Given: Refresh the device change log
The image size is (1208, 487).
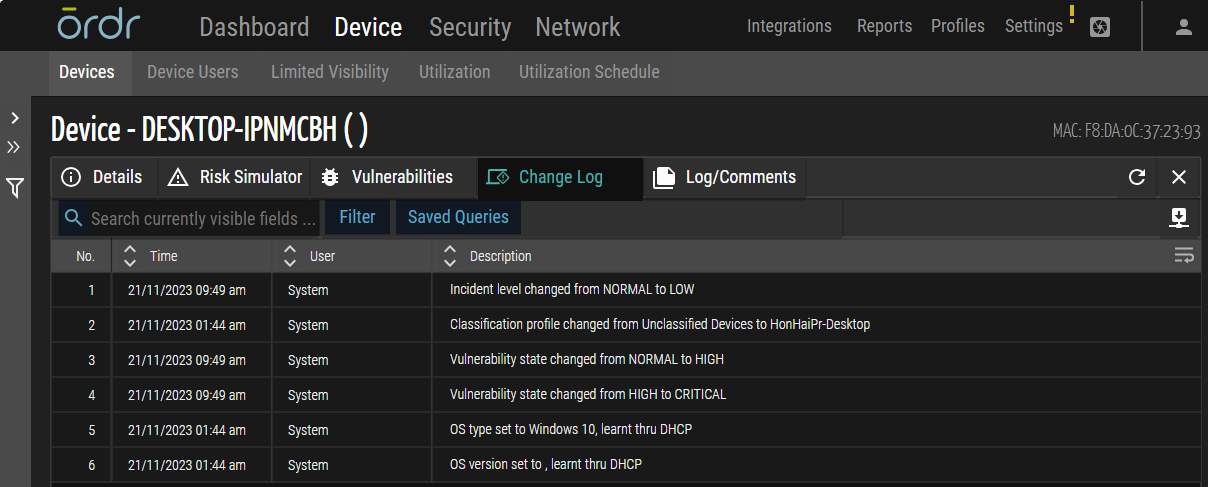Looking at the screenshot, I should click(x=1136, y=177).
